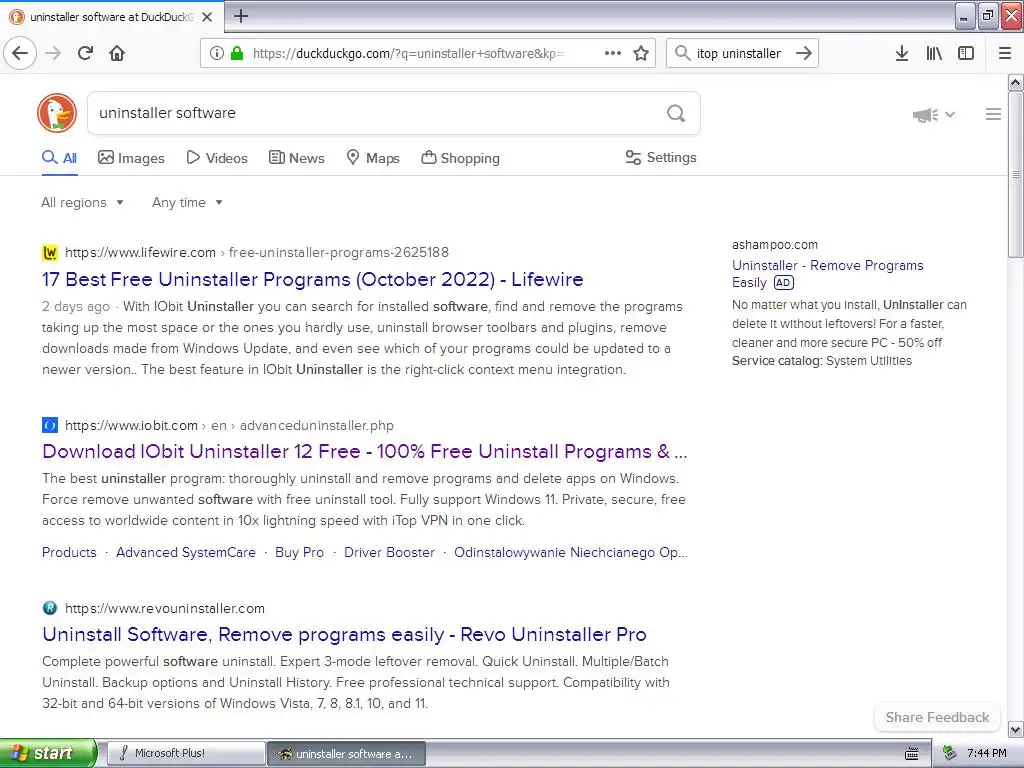Bookmark this page with the star icon
1024x768 pixels.
point(641,53)
